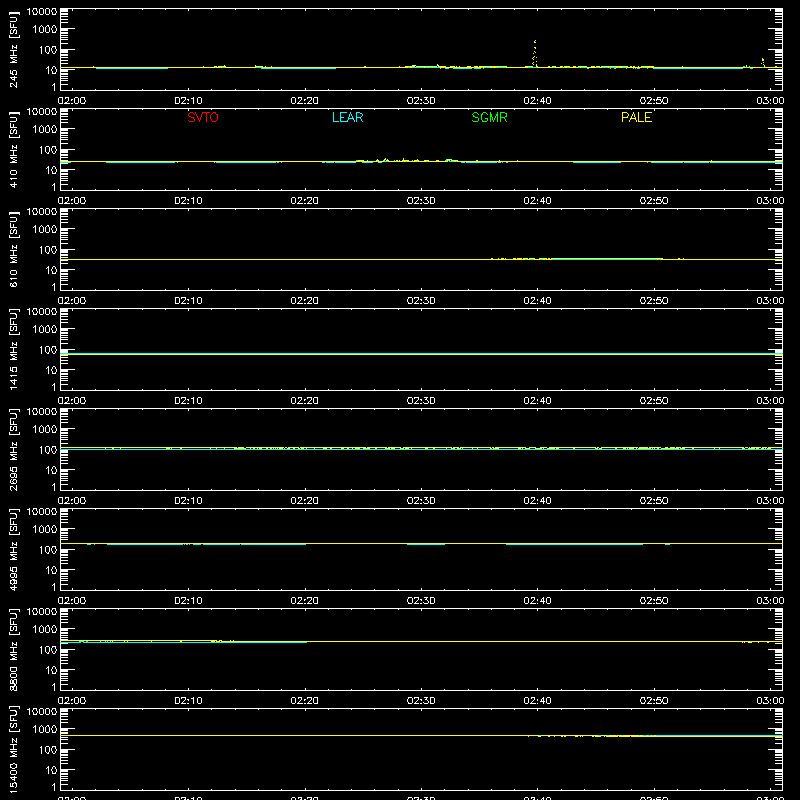Image resolution: width=800 pixels, height=800 pixels.
Task: Select the 8800 MHz [SFU] axis title
Action: click(13, 650)
